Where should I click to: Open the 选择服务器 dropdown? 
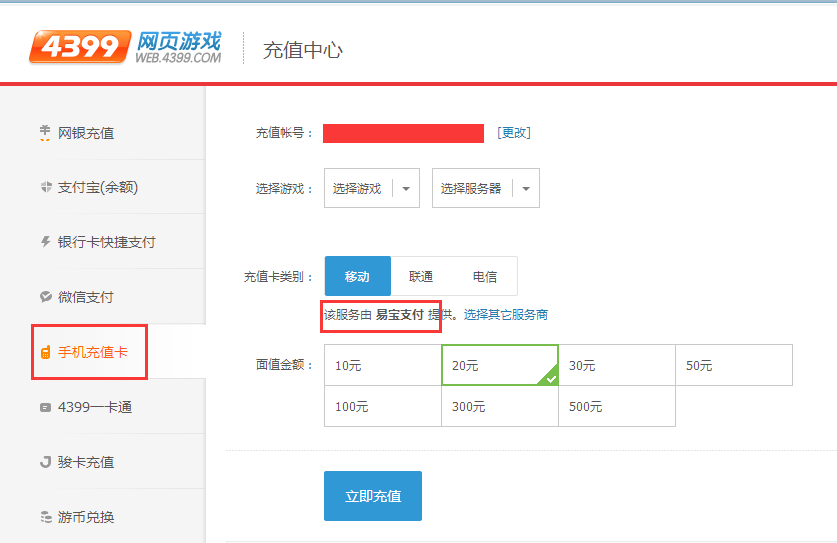tap(486, 188)
